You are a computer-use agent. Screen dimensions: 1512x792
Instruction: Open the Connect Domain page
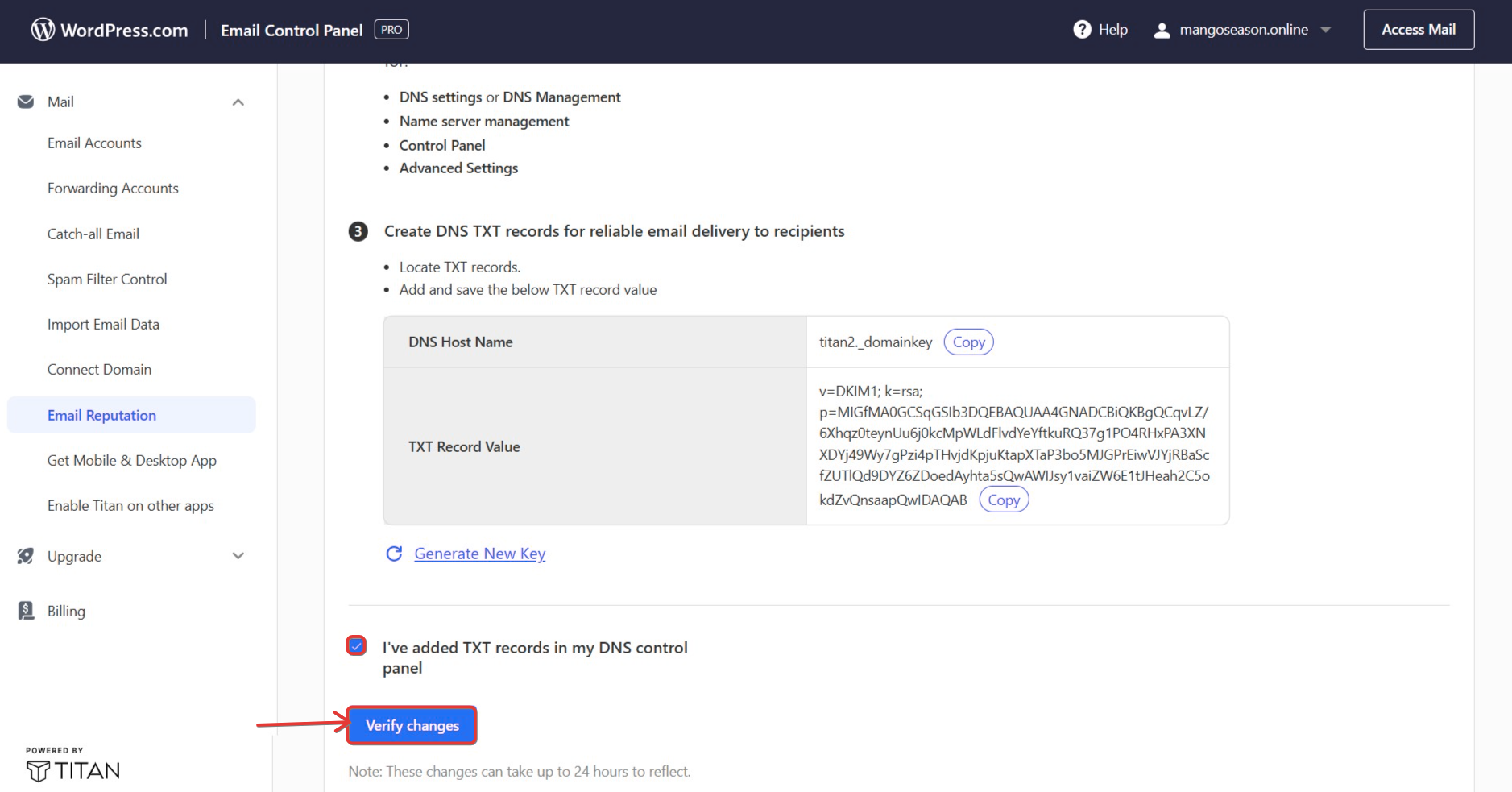pos(99,370)
